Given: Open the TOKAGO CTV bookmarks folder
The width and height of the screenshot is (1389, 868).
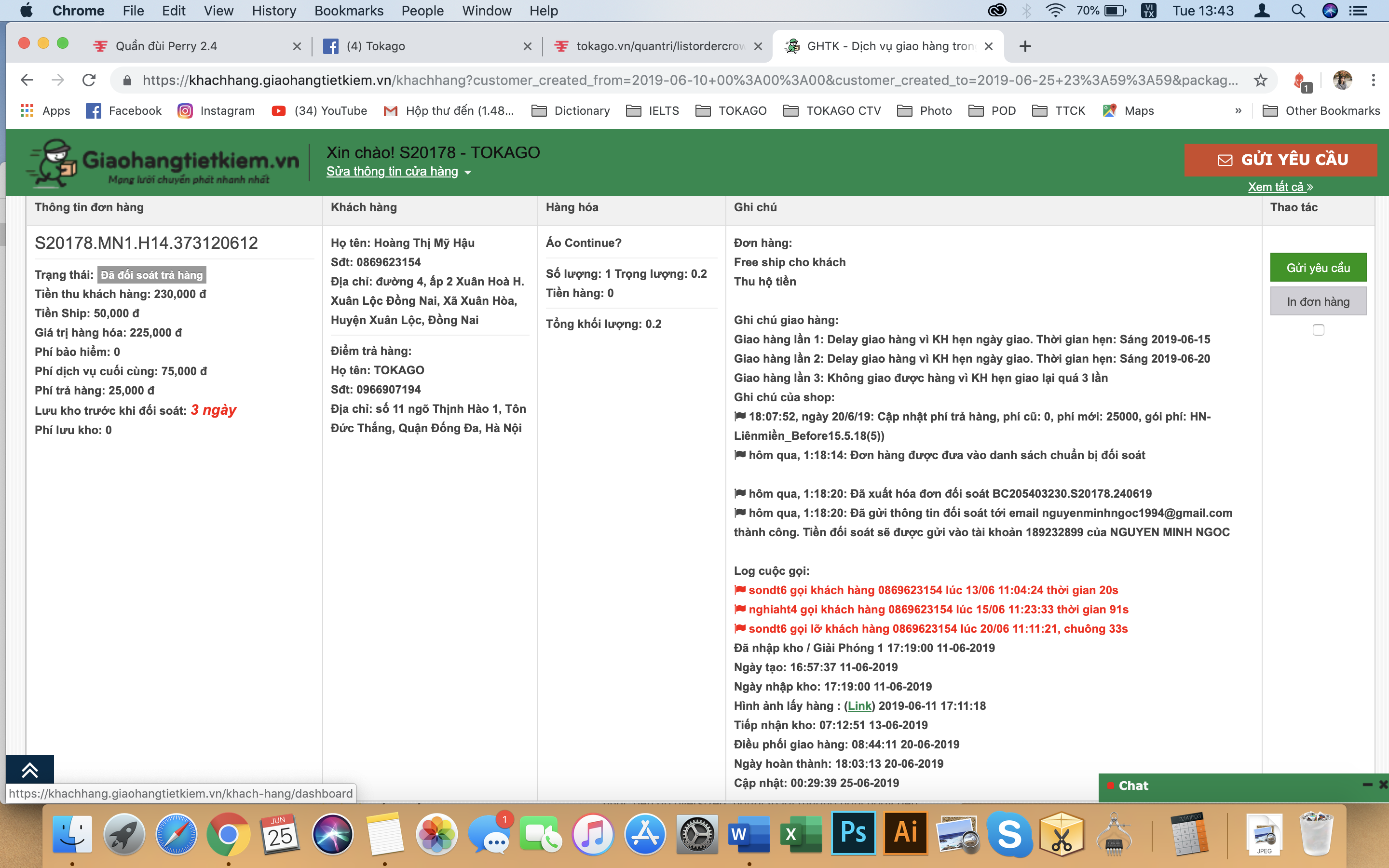Looking at the screenshot, I should [x=831, y=111].
